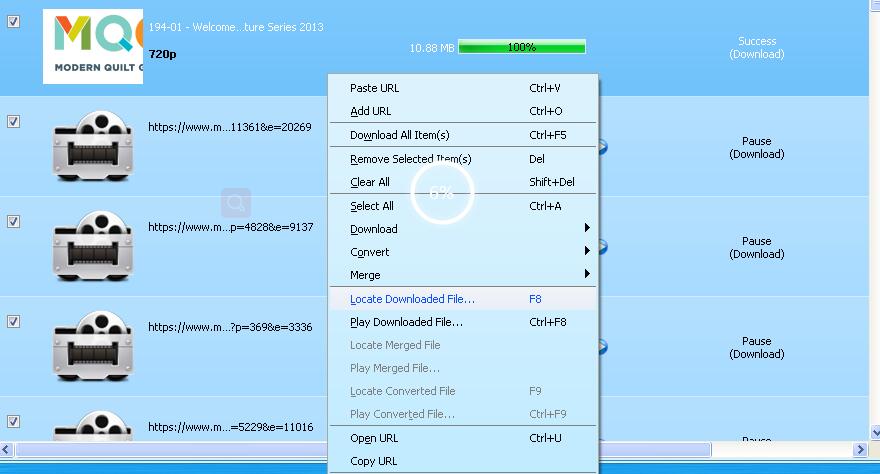Click film reel icon for 11361&e=20269 item
Viewport: 880px width, 474px height.
tap(93, 146)
